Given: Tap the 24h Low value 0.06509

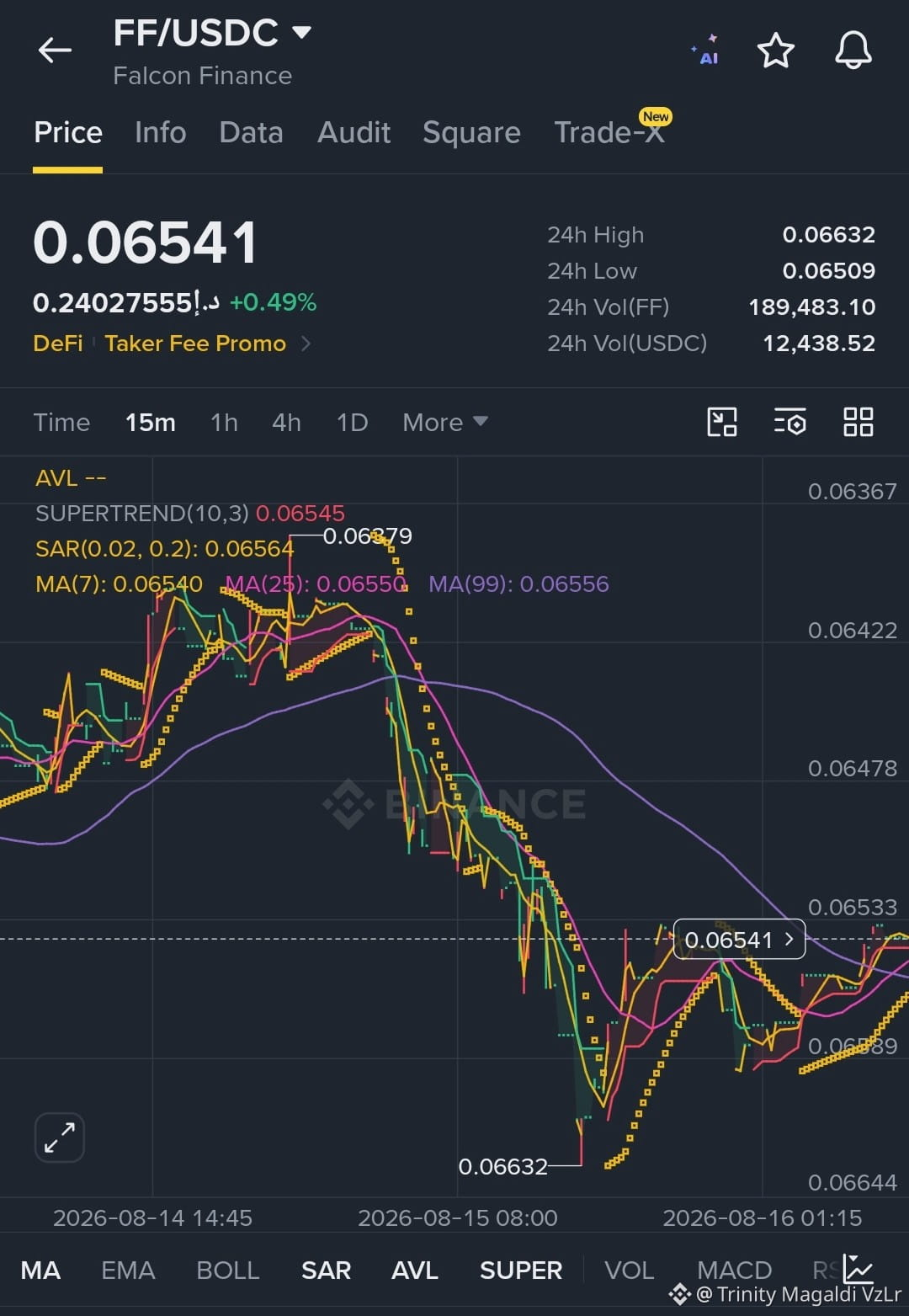Looking at the screenshot, I should pyautogui.click(x=828, y=270).
